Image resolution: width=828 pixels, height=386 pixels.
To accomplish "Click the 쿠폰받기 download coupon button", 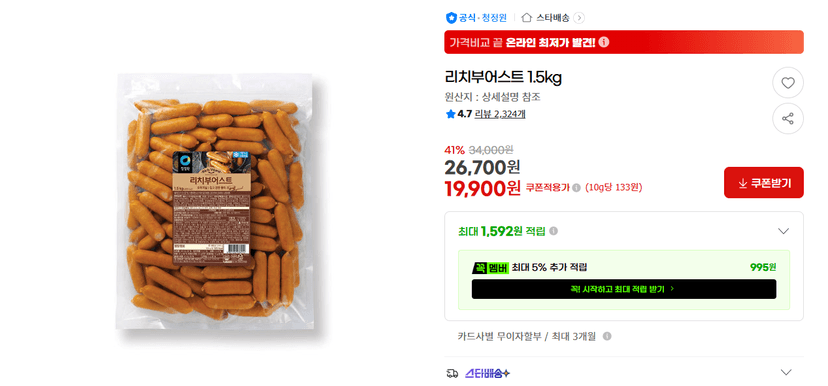I will (x=764, y=183).
